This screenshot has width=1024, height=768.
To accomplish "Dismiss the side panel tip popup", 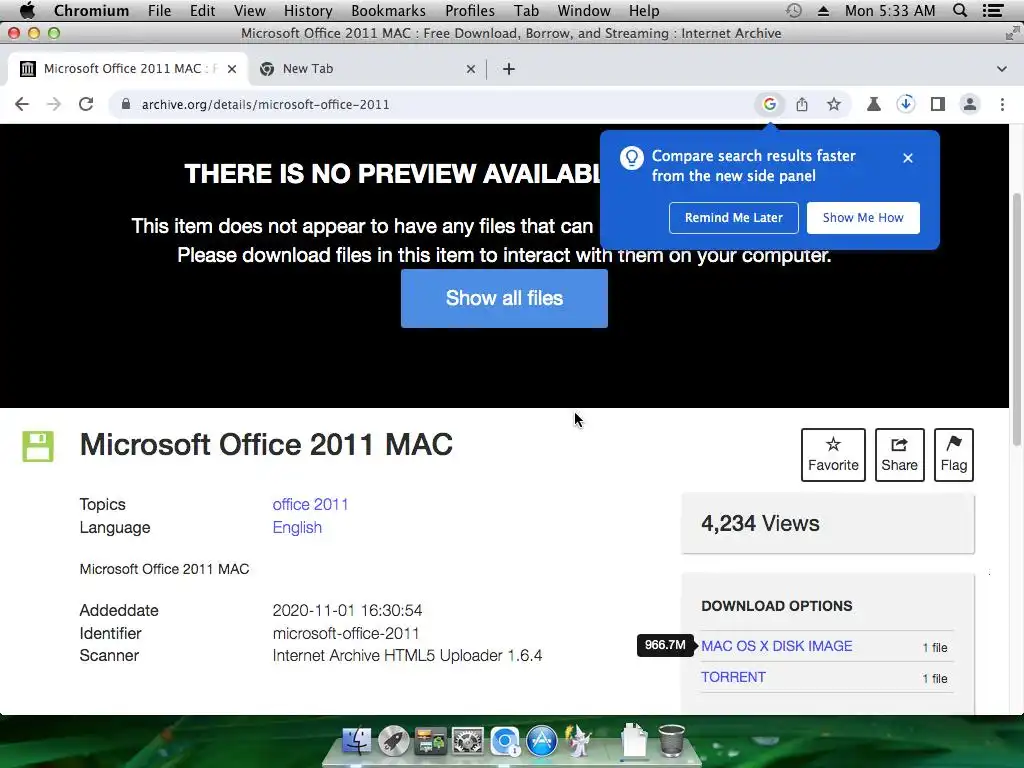I will click(908, 158).
